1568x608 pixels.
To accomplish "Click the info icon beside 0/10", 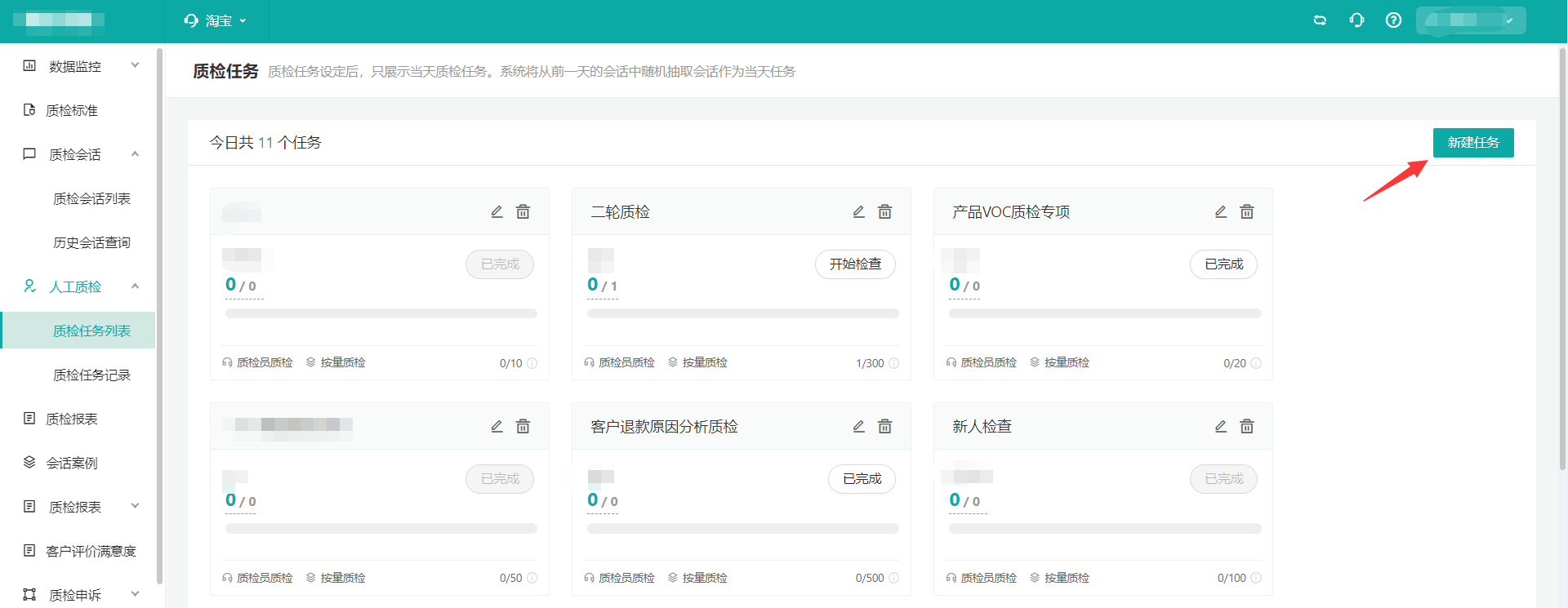I will tap(532, 363).
